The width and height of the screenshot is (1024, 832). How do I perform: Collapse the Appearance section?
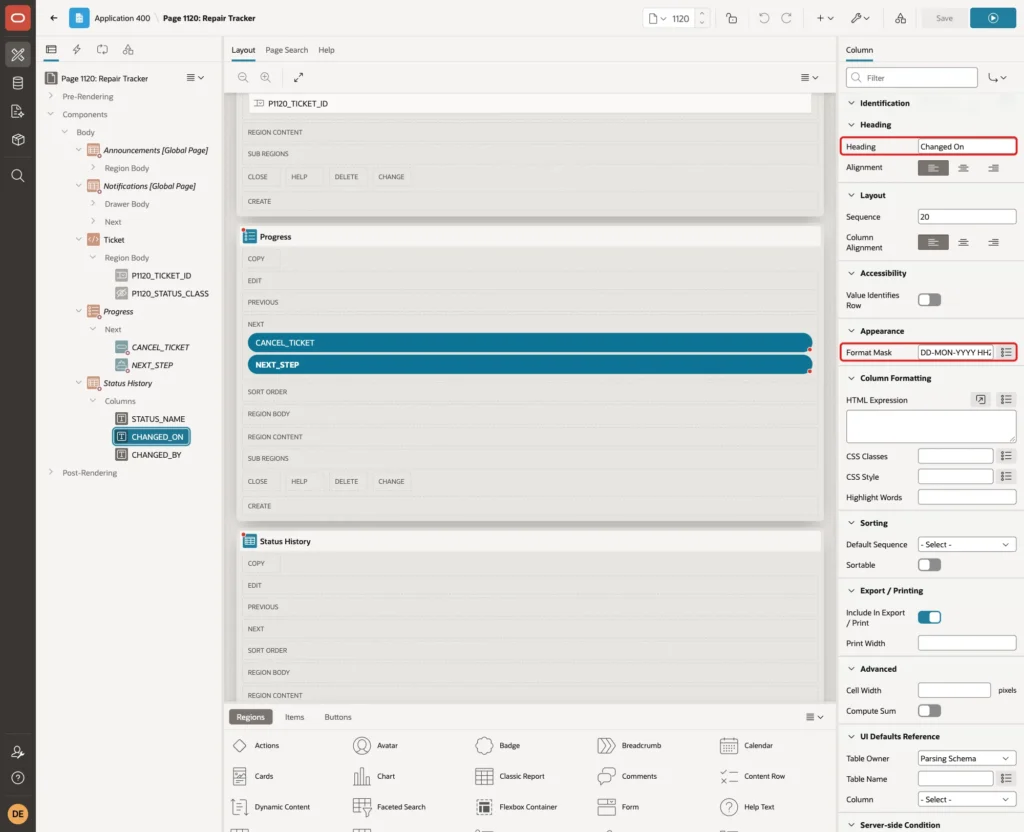851,331
